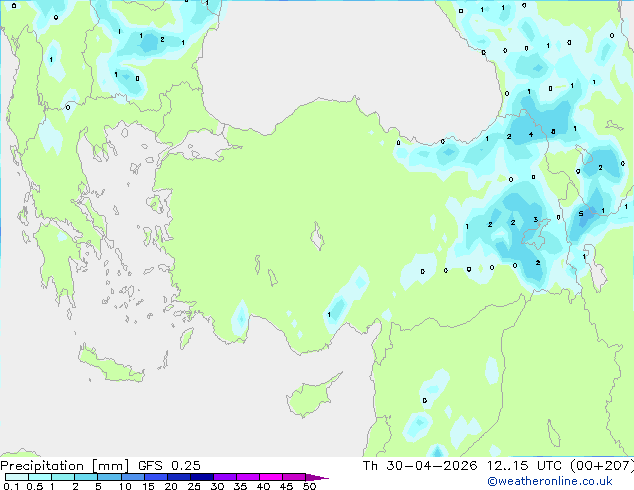Click the '20' legend scale label
This screenshot has width=634, height=490.
click(x=171, y=486)
